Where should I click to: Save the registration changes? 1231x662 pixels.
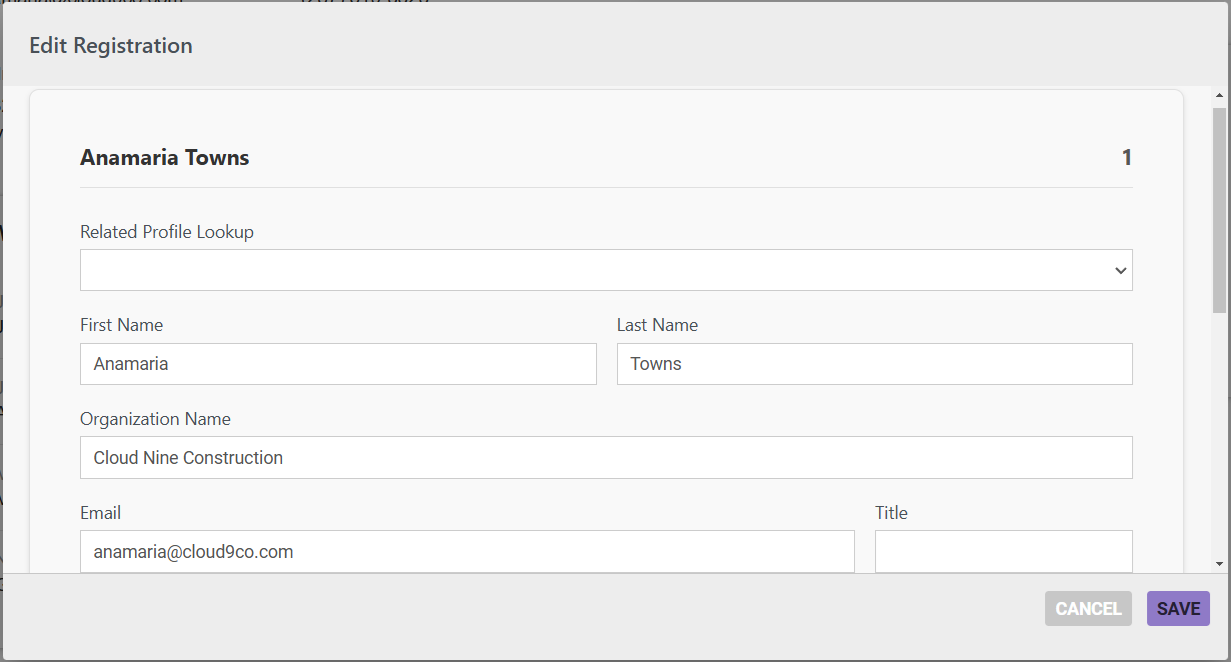coord(1178,609)
